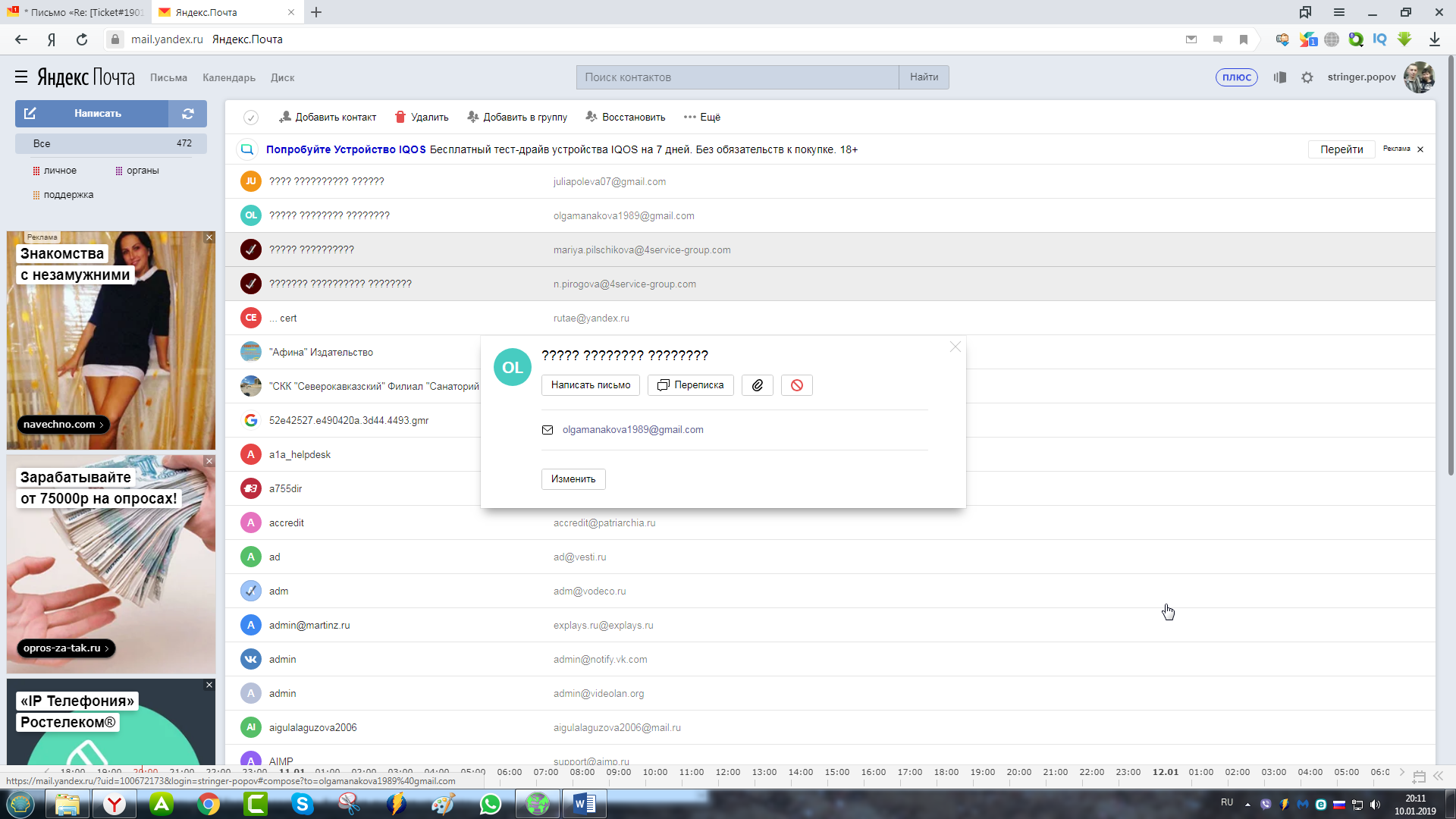Click admin@notify.vk.com VK avatar
Viewport: 1456px width, 819px height.
point(251,659)
